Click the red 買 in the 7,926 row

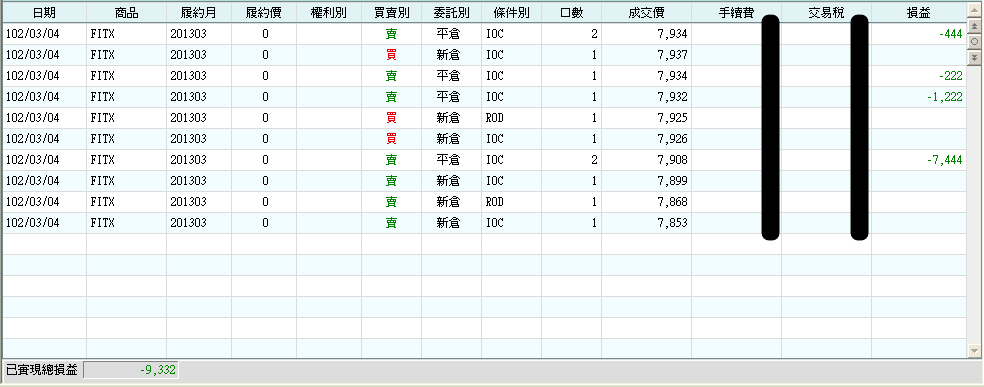391,139
